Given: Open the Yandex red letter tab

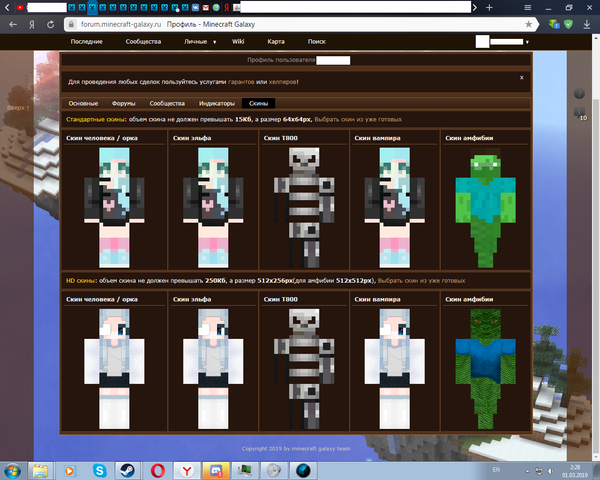Looking at the screenshot, I should coord(227,7).
